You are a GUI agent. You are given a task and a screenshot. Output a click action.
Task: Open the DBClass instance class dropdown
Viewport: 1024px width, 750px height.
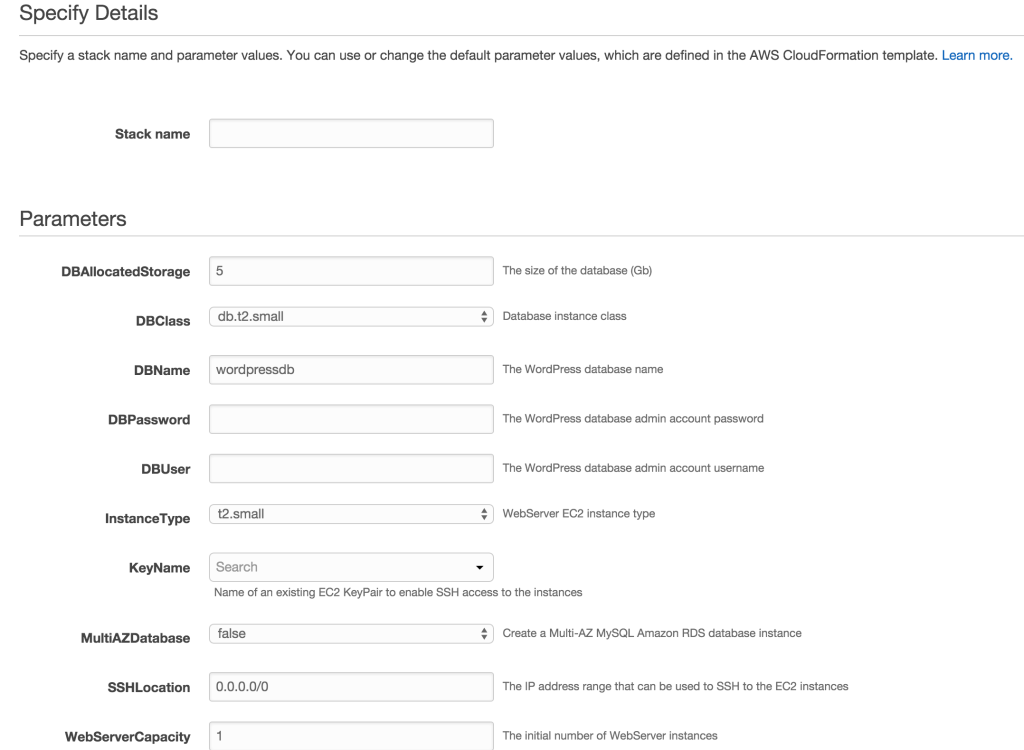pyautogui.click(x=350, y=316)
